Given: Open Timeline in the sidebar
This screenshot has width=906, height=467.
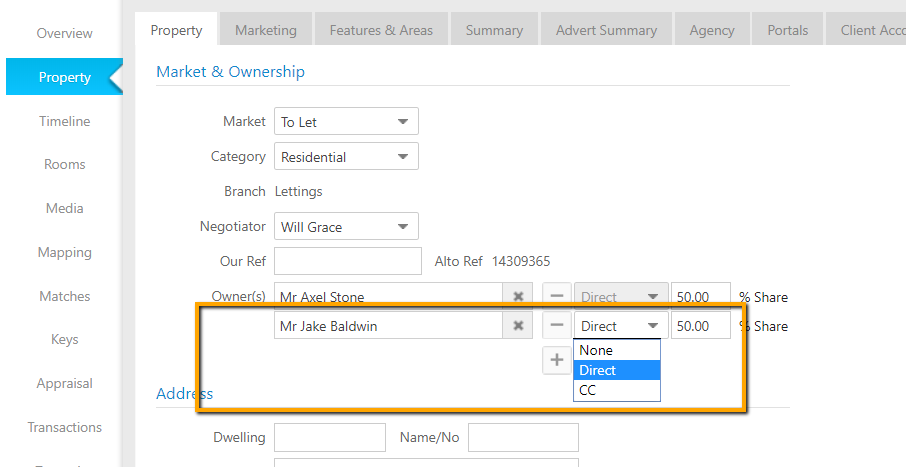Looking at the screenshot, I should [64, 121].
